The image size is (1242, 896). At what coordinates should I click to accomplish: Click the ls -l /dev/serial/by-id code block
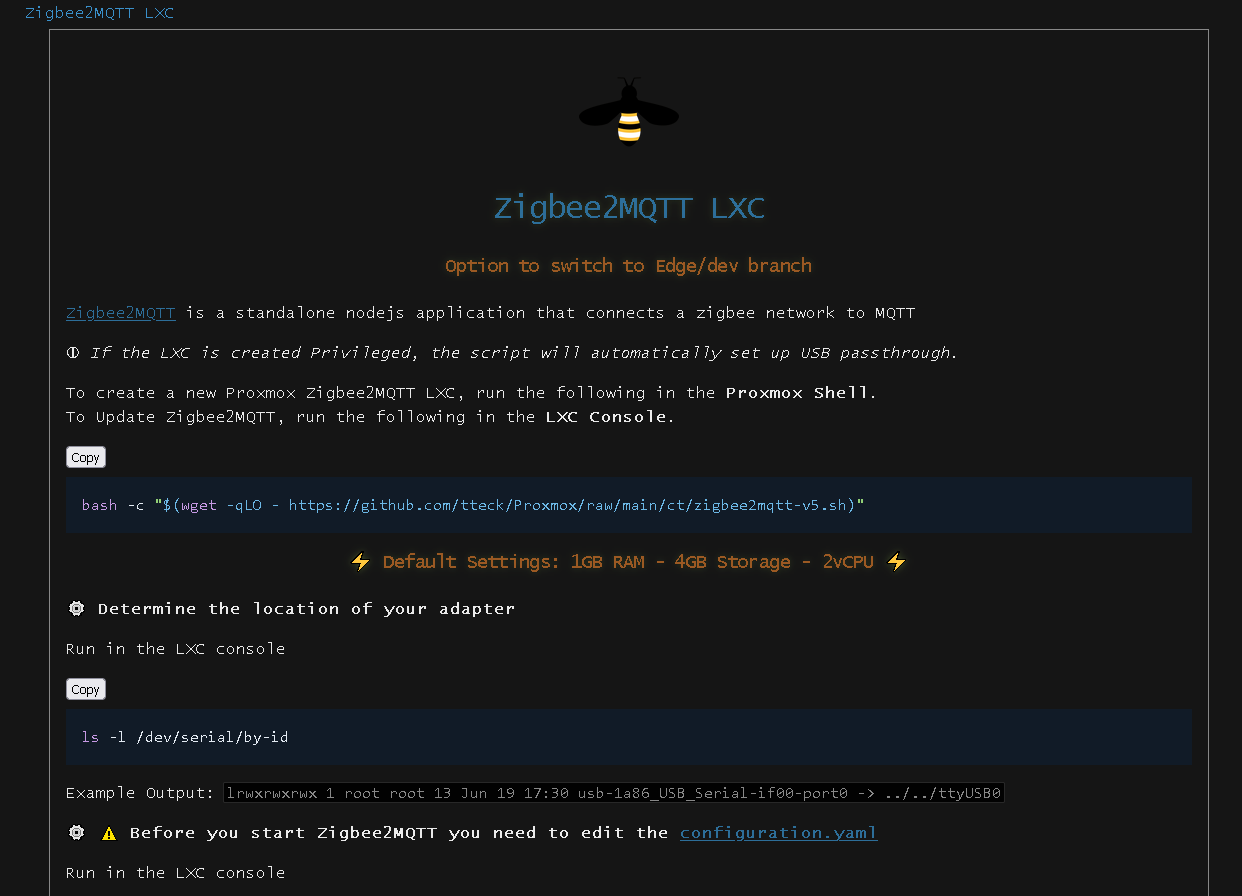coord(629,737)
